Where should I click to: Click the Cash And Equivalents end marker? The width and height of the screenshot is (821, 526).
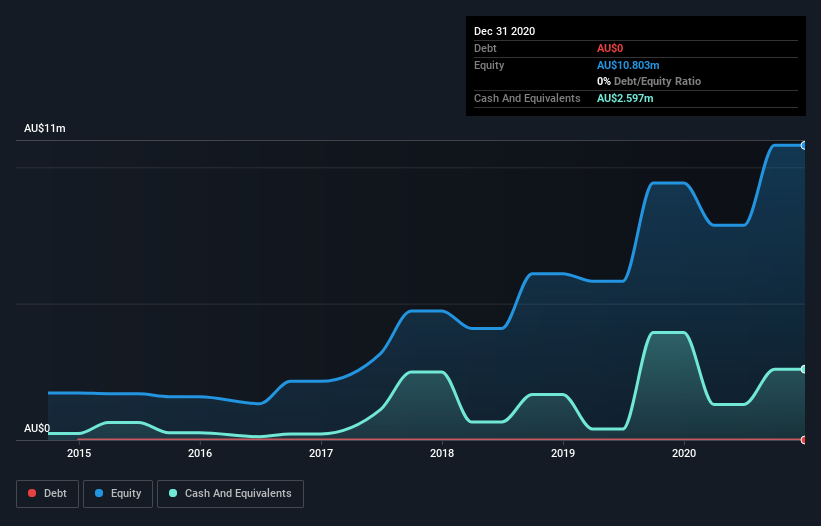point(804,370)
